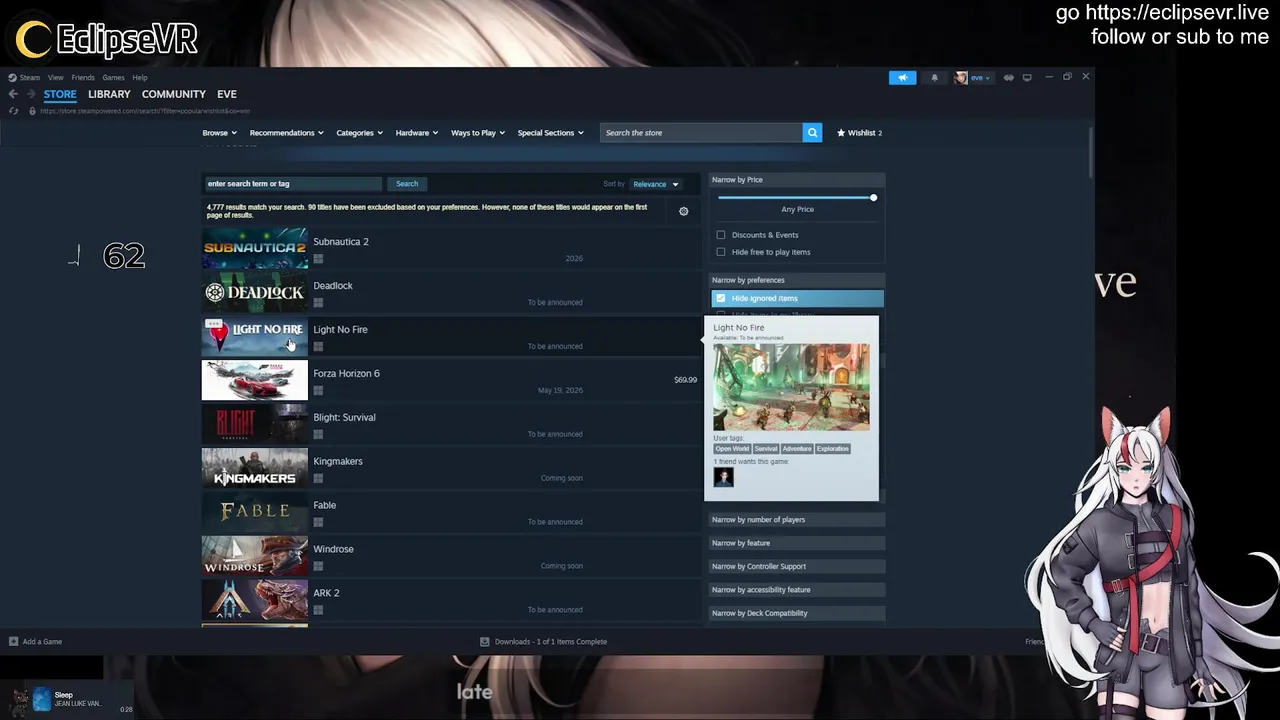This screenshot has width=1280, height=720.
Task: Open the EVE profile tab
Action: [x=227, y=94]
